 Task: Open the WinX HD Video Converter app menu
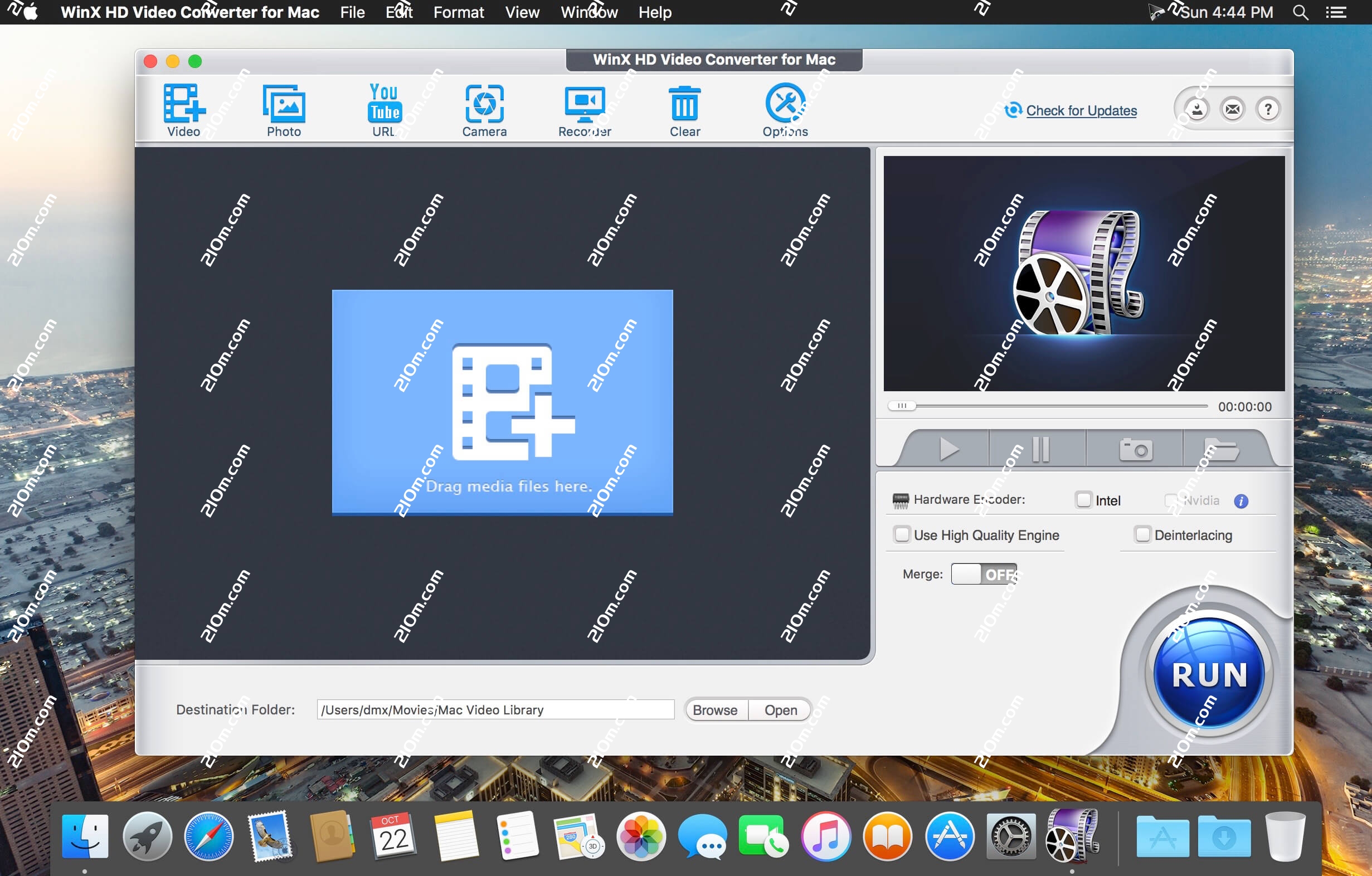189,12
